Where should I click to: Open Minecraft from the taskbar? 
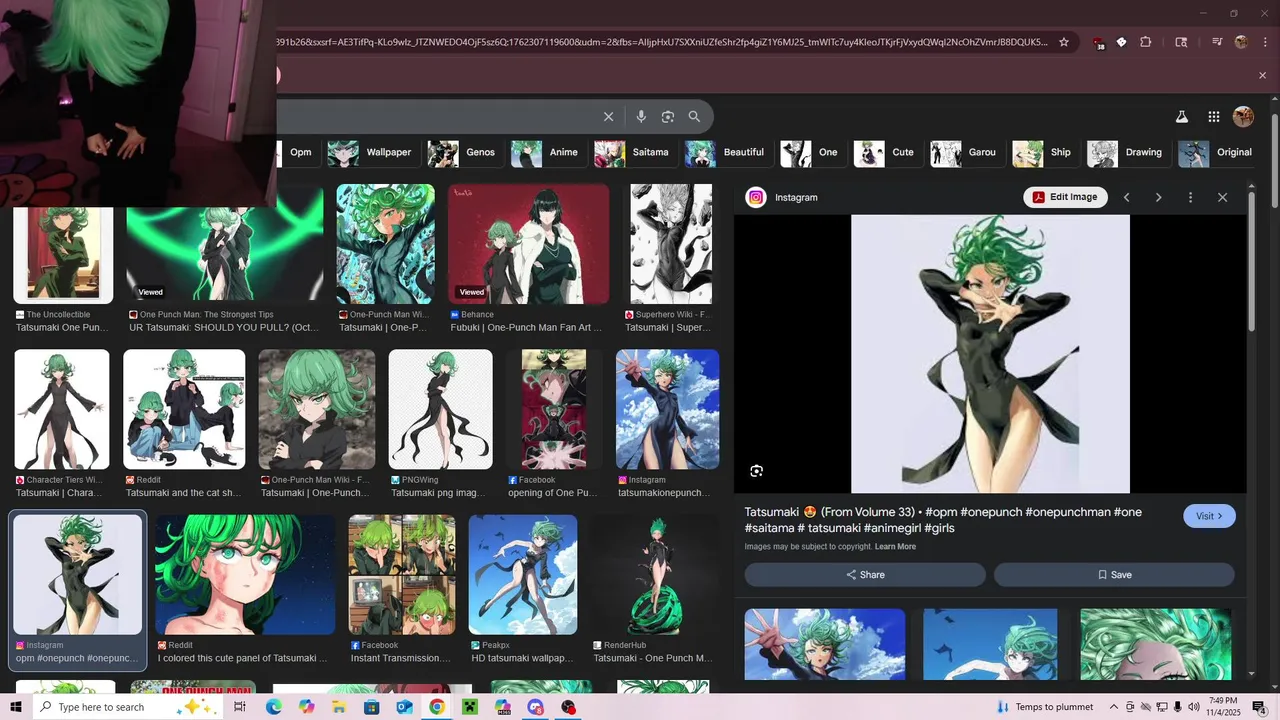tap(470, 707)
